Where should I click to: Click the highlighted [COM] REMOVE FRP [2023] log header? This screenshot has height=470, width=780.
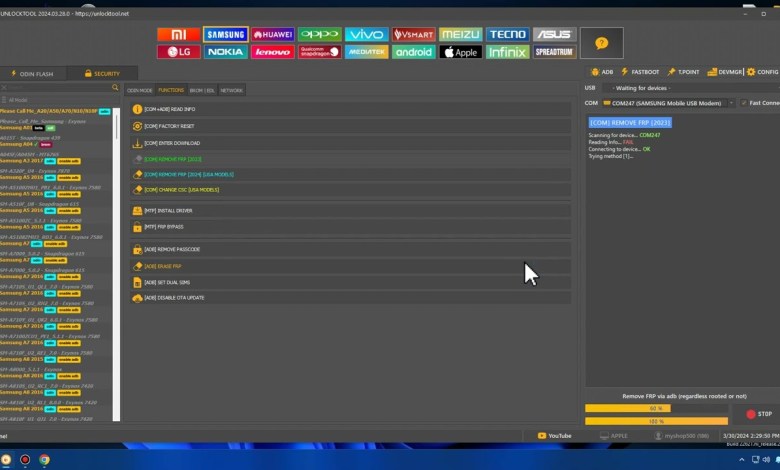pos(630,122)
